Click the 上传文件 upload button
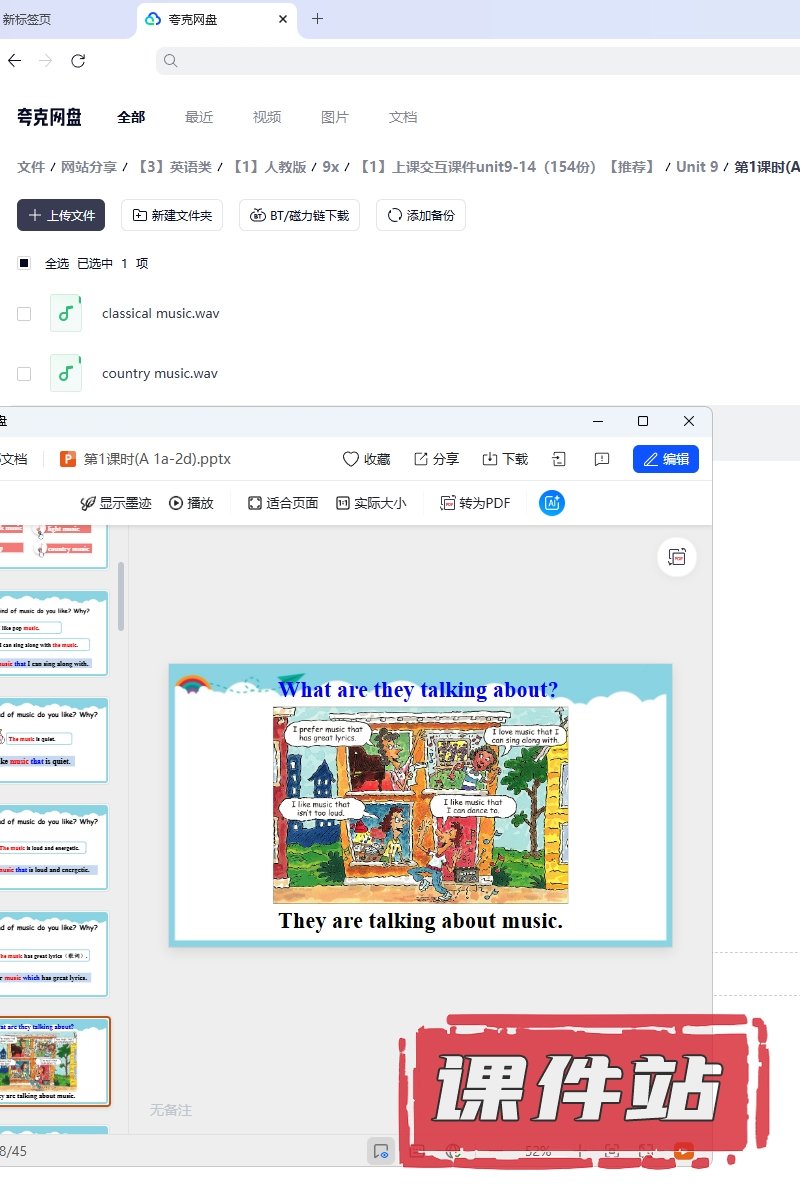This screenshot has height=1200, width=800. (61, 215)
